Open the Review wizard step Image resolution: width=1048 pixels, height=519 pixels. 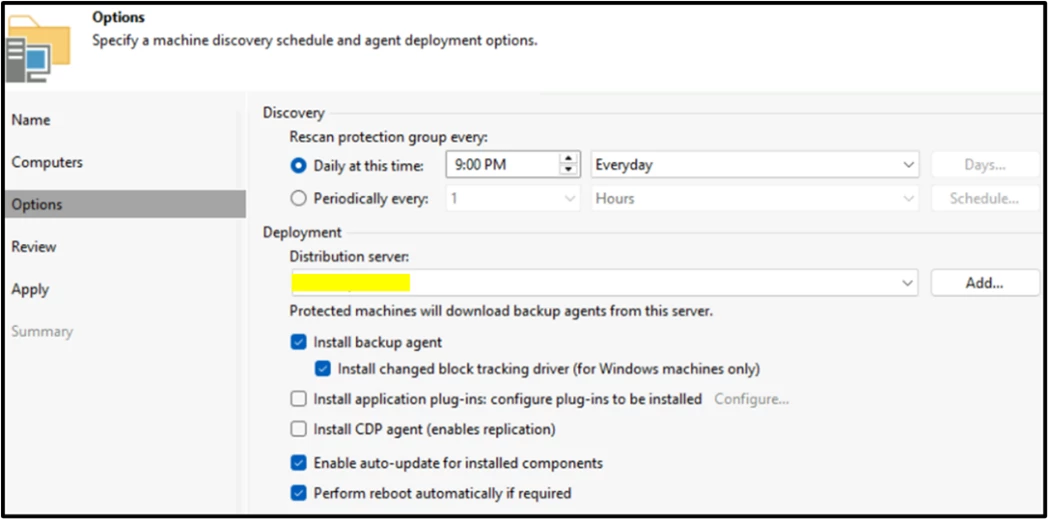point(34,246)
